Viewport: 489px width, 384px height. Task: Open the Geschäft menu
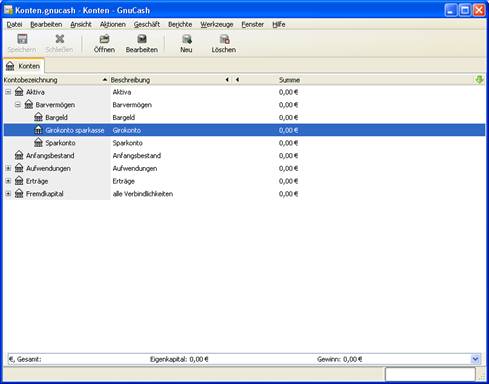[147, 24]
